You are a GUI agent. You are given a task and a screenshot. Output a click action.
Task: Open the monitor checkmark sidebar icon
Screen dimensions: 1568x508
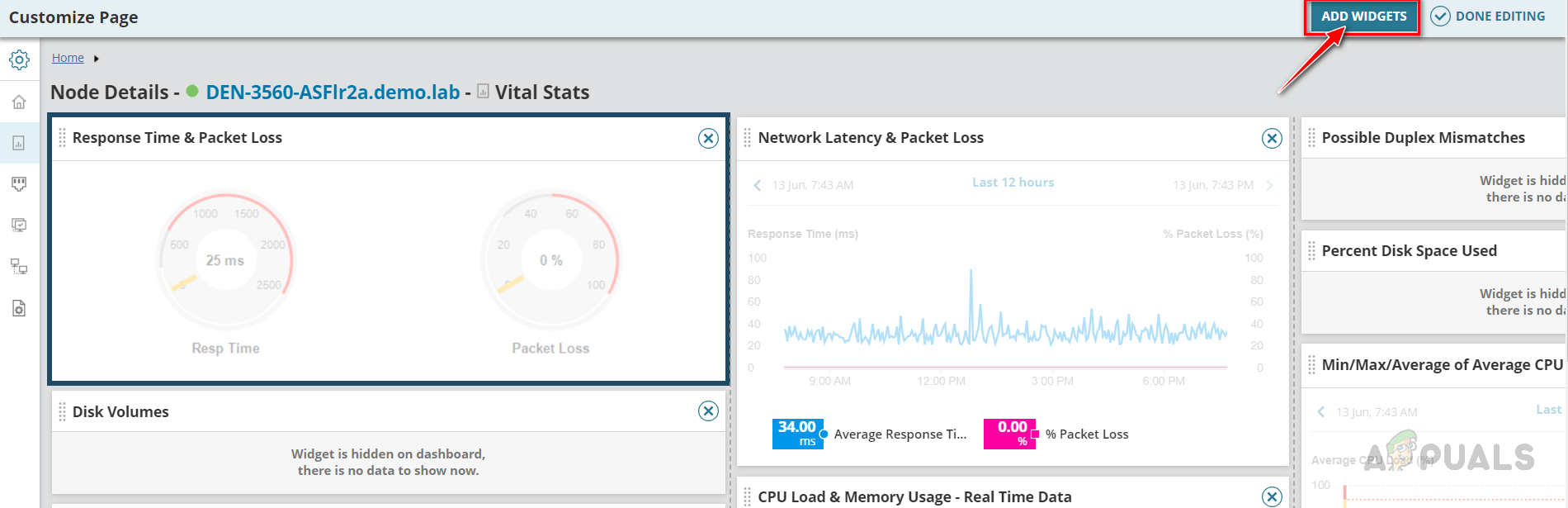click(19, 225)
